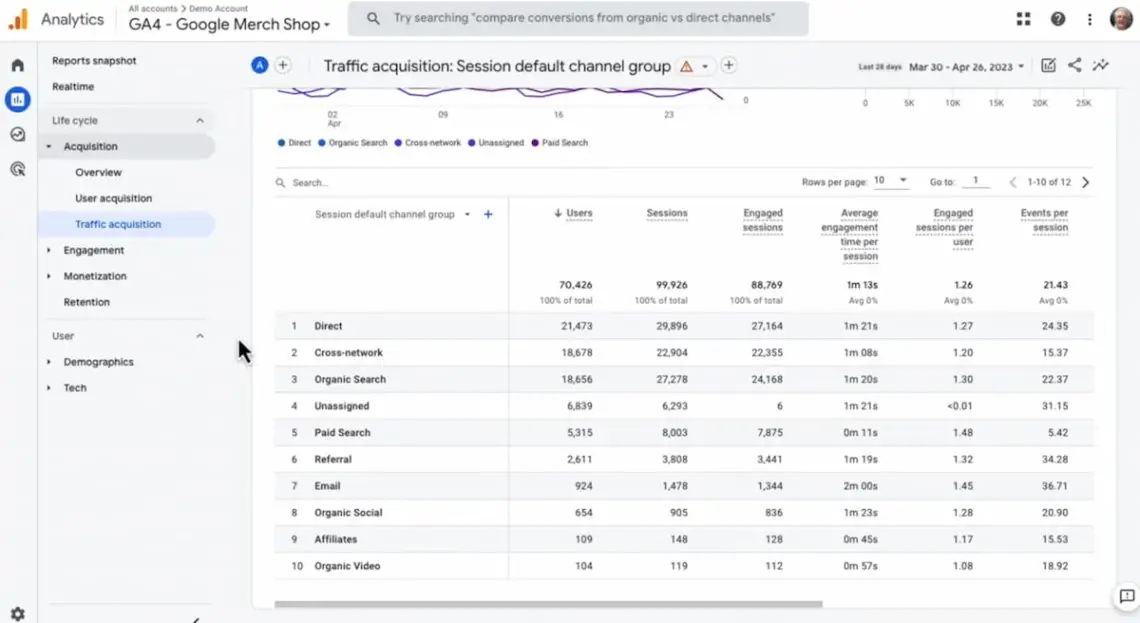
Task: Sort table by Sessions column
Action: click(667, 213)
